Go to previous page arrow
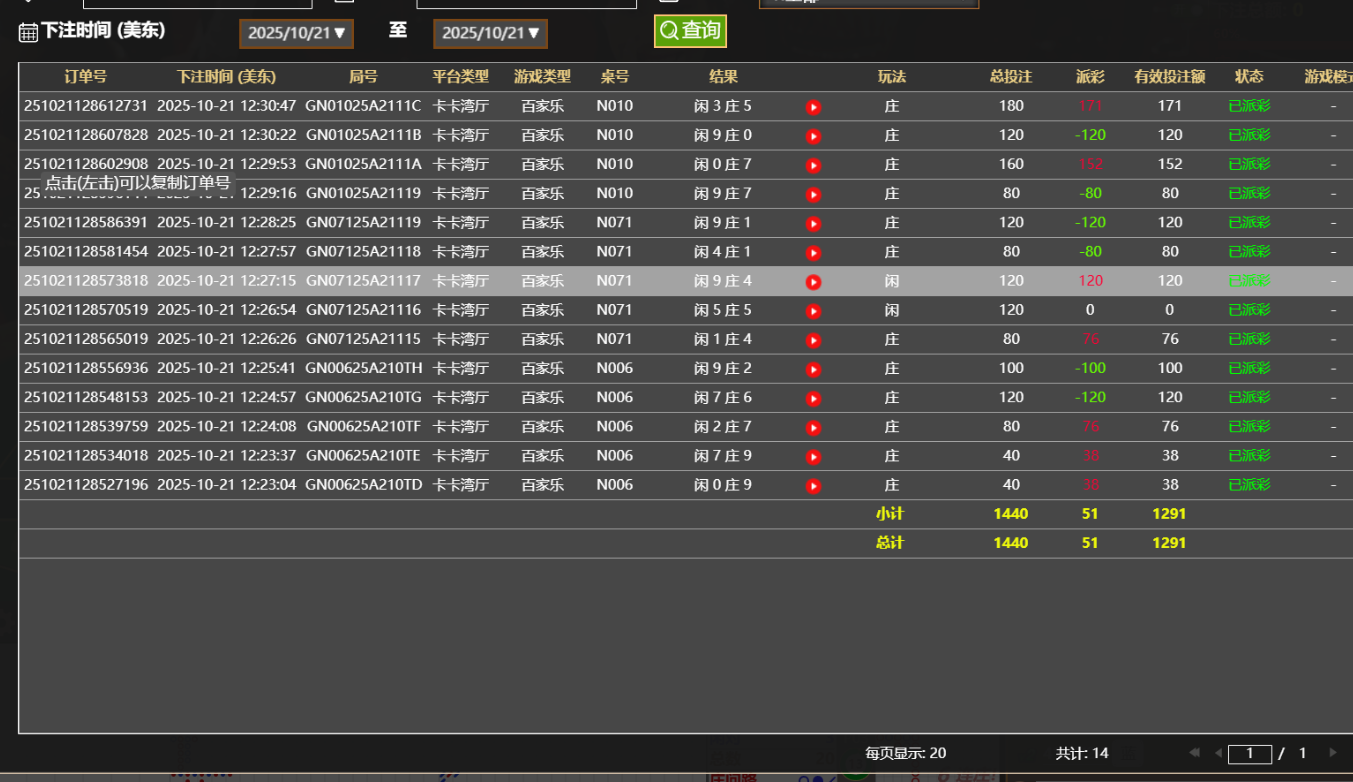Screen dimensions: 1353x782 click(1217, 753)
